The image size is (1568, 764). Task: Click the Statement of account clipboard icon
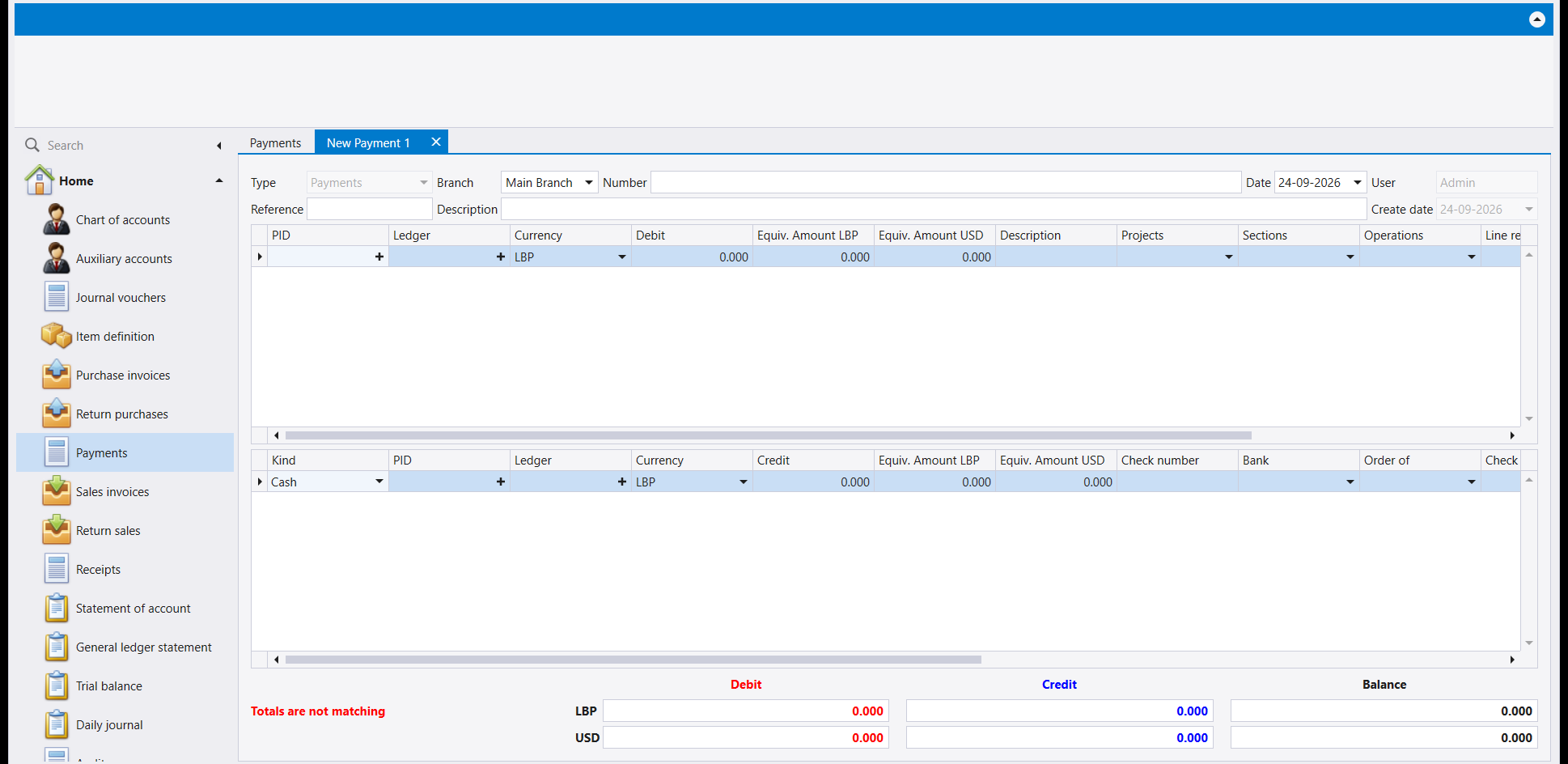(57, 608)
